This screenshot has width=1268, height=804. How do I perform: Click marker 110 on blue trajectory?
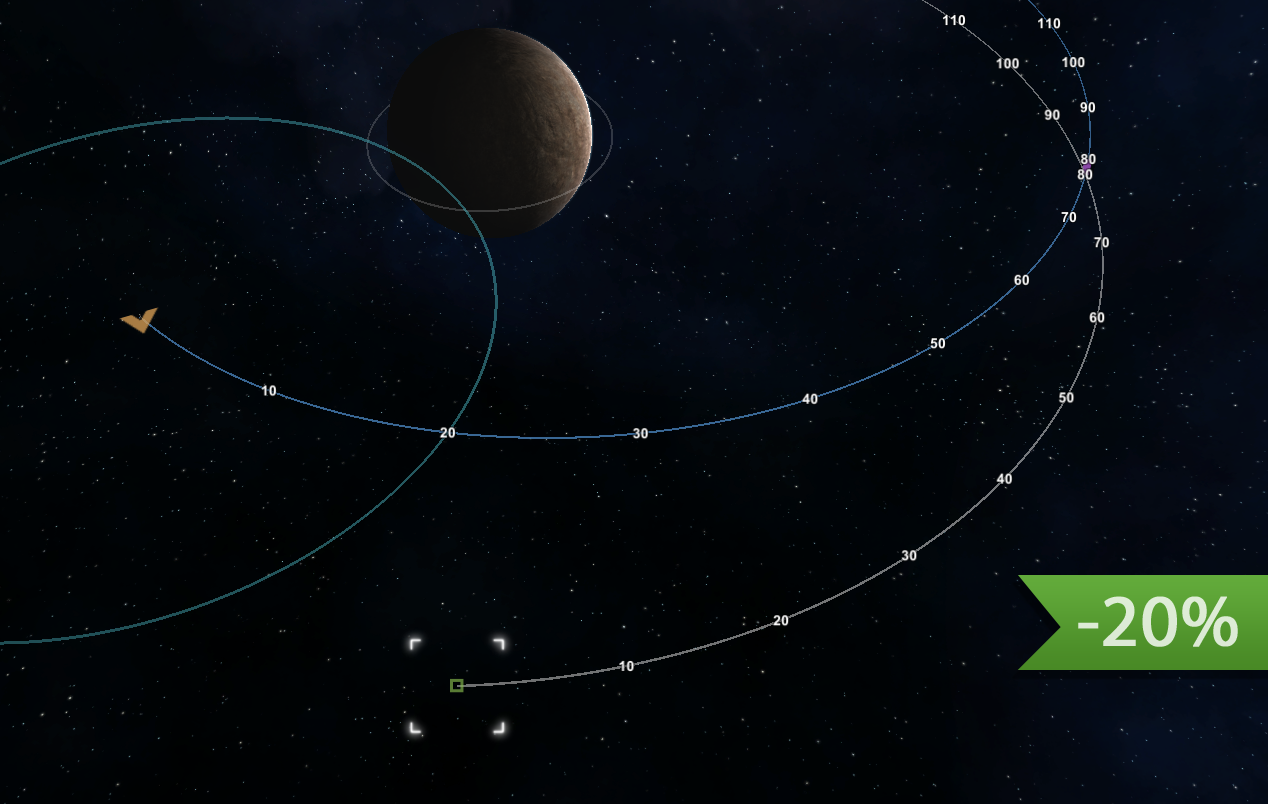1048,24
